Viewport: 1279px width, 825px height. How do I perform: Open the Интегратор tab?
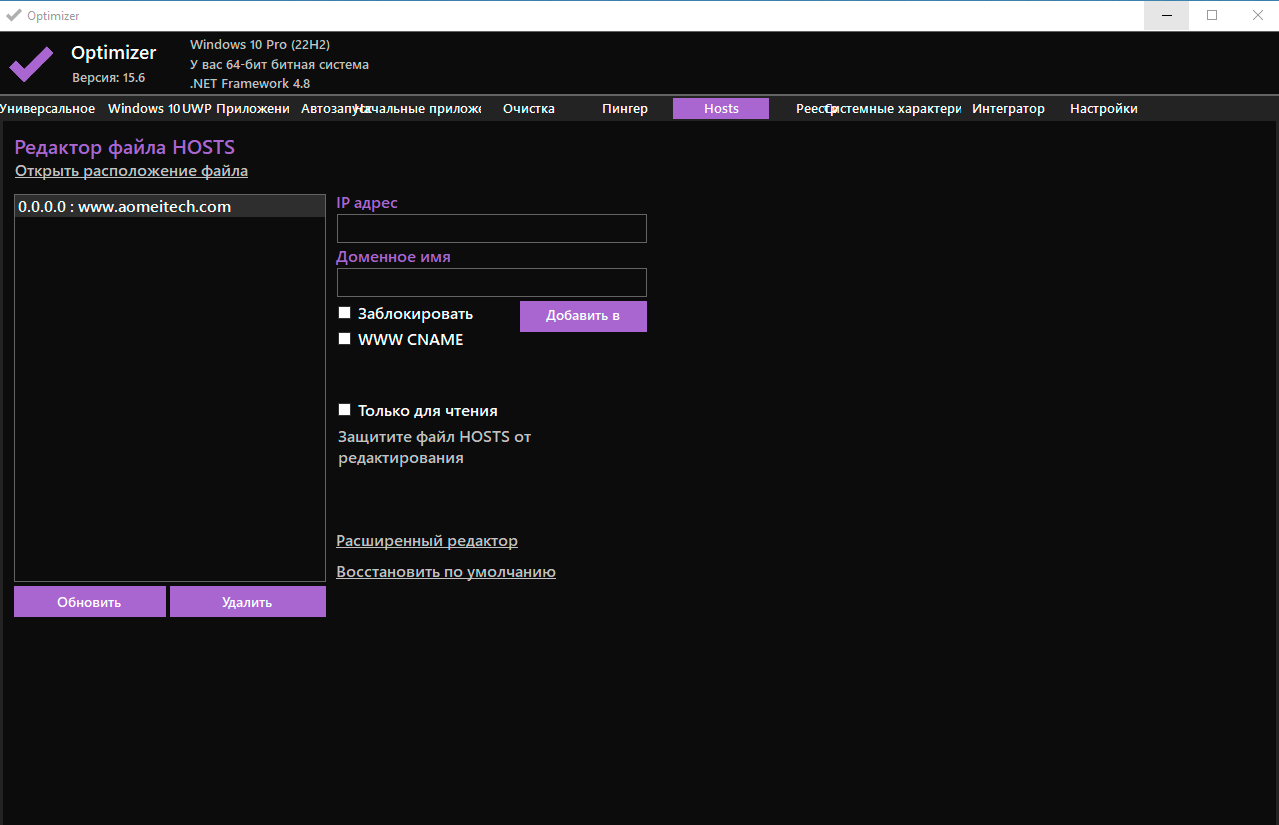(1008, 109)
